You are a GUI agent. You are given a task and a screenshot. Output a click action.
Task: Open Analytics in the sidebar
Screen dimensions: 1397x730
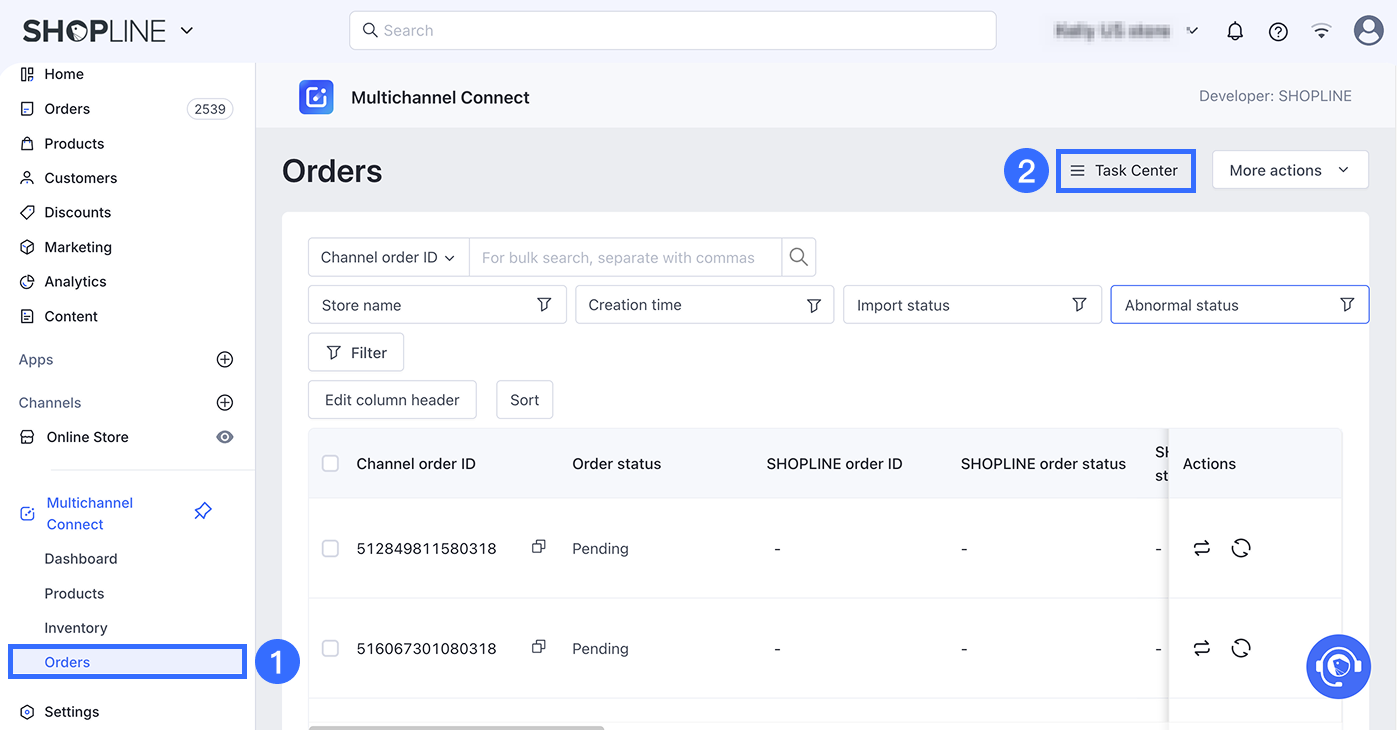75,282
